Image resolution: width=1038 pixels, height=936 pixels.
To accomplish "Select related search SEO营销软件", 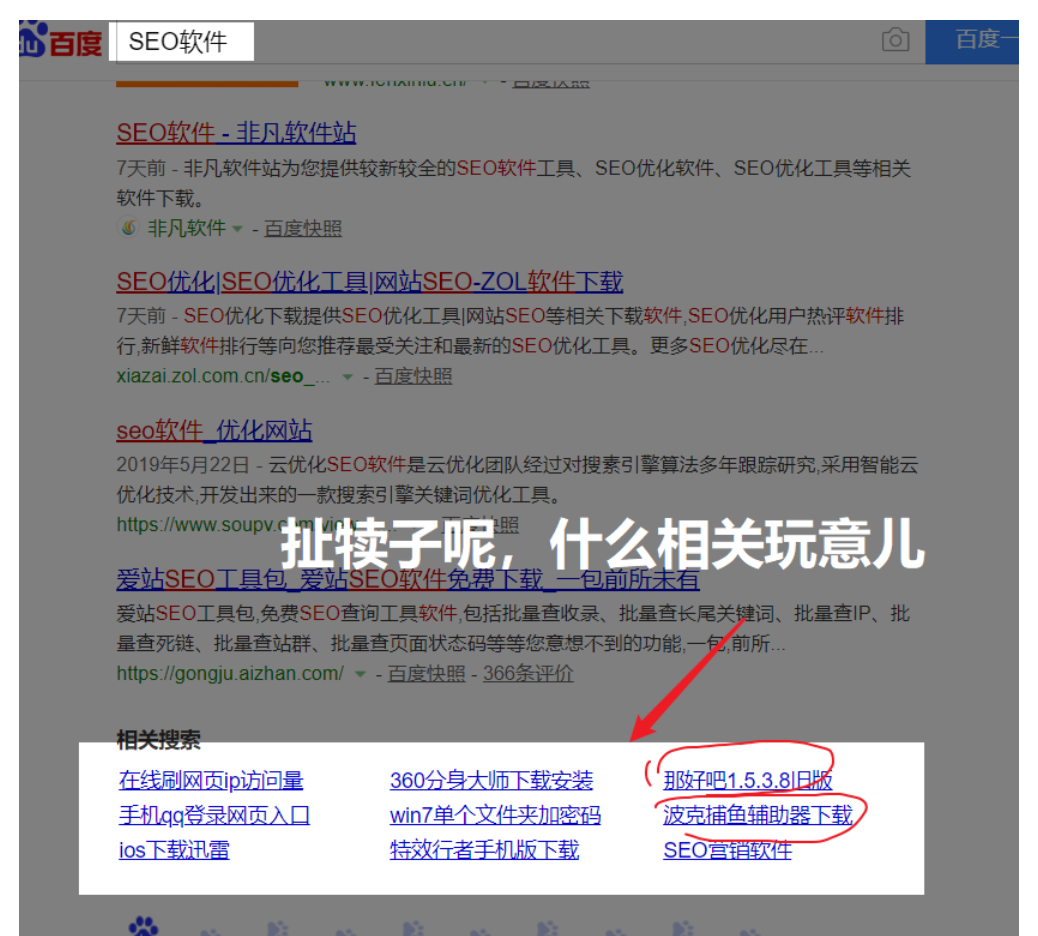I will [728, 849].
